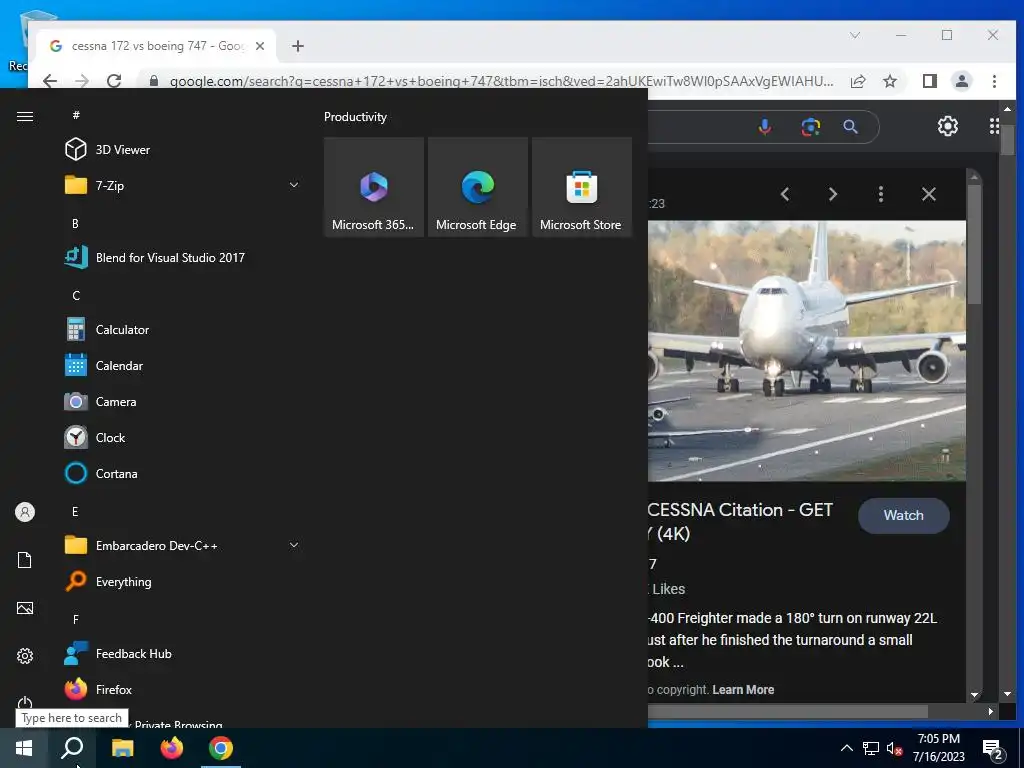The height and width of the screenshot is (768, 1024).
Task: Toggle the Chrome side panel
Action: click(929, 81)
